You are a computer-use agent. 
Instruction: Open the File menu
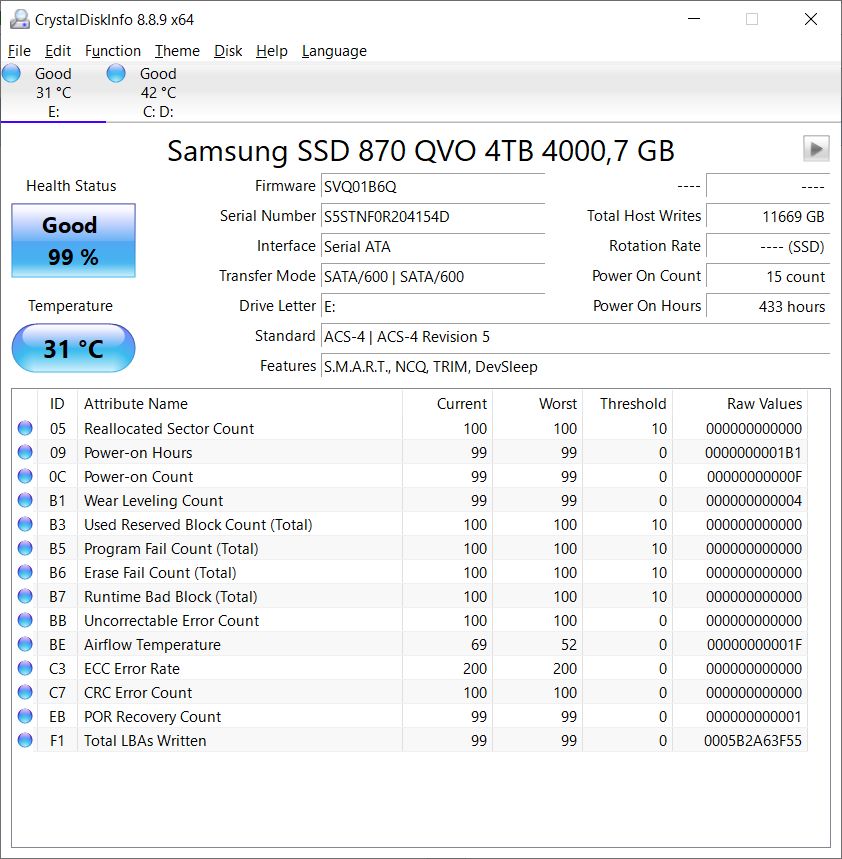19,51
